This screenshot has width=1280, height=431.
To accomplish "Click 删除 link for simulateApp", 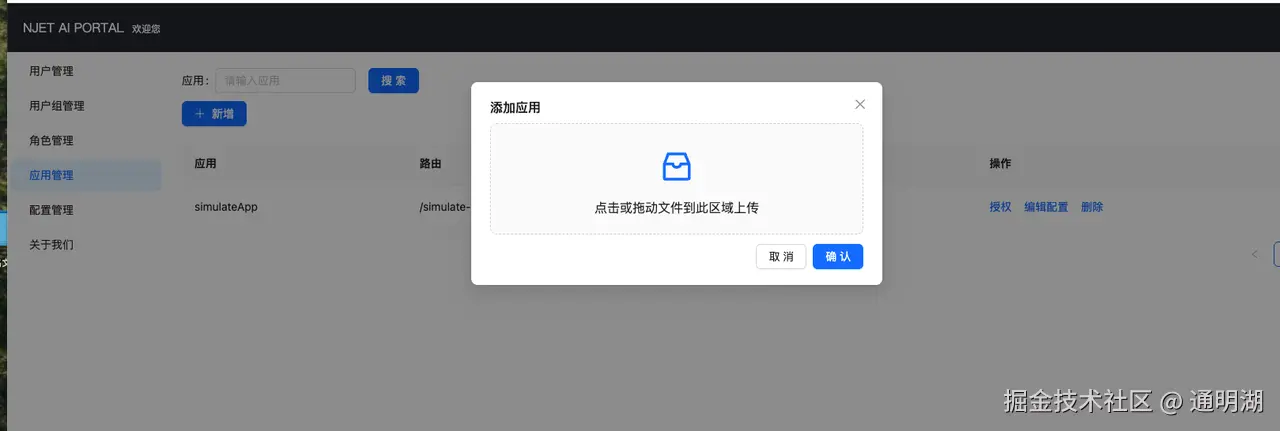I will click(1092, 207).
